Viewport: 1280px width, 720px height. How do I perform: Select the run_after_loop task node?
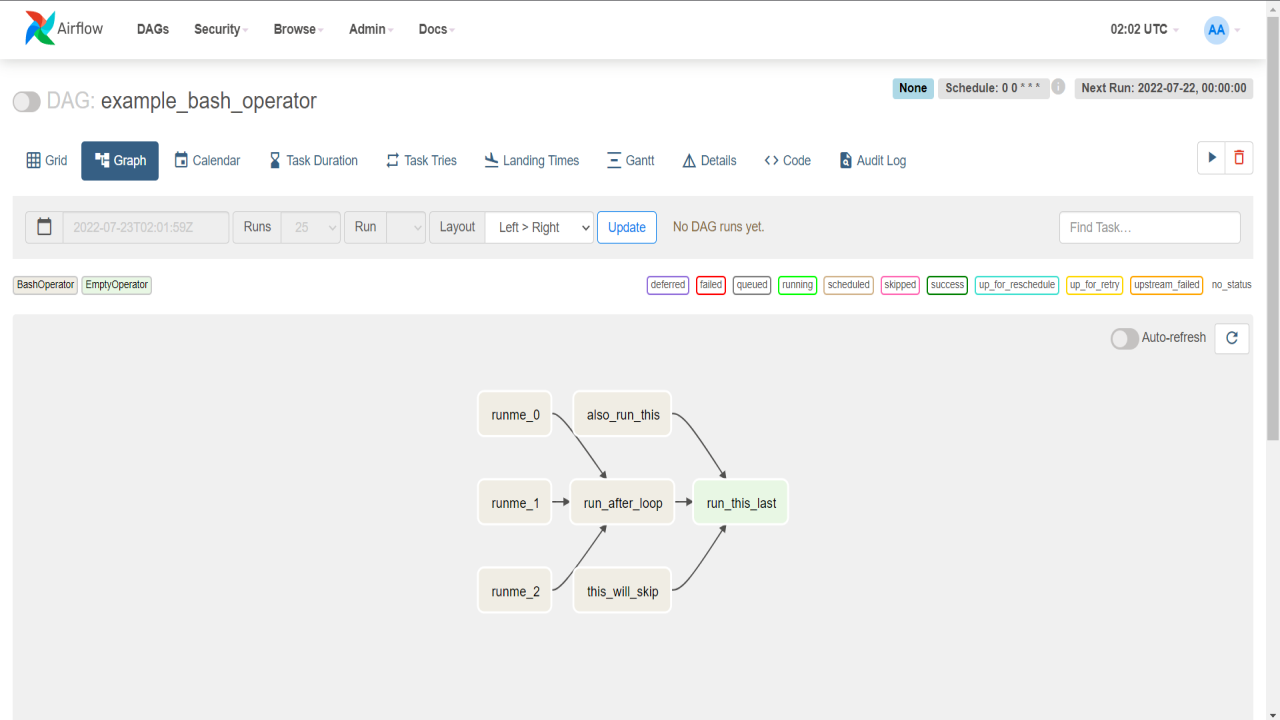coord(622,503)
